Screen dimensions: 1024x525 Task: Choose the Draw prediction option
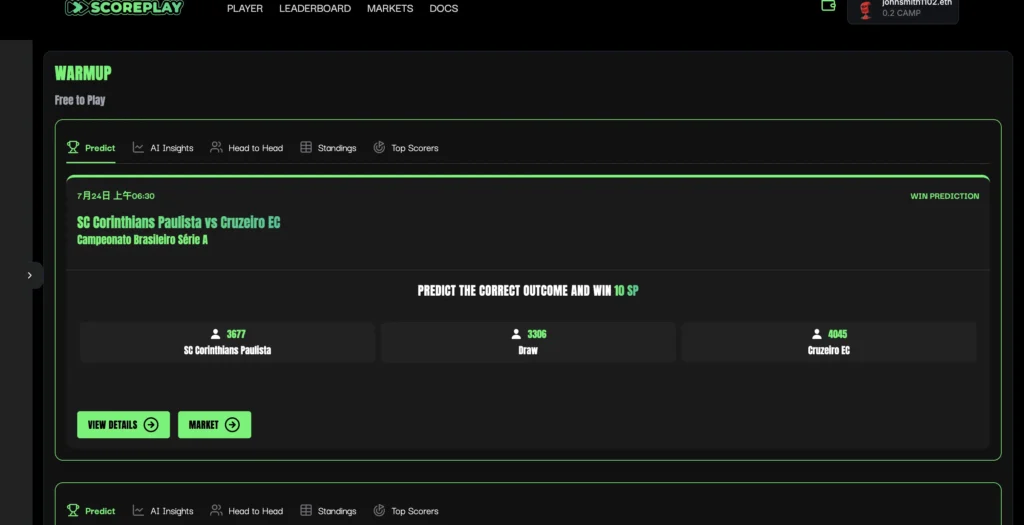528,342
